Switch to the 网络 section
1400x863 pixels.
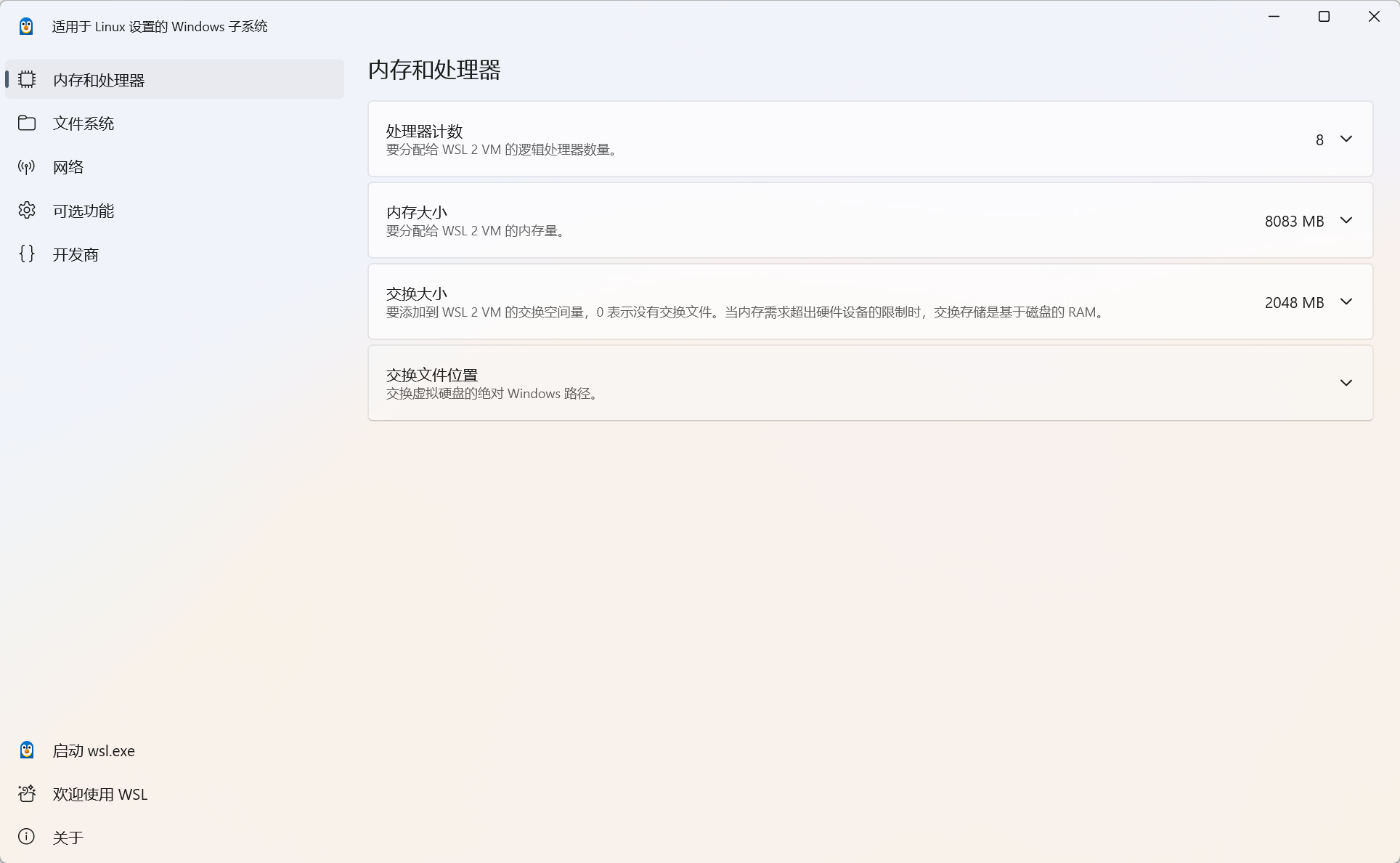pos(68,166)
